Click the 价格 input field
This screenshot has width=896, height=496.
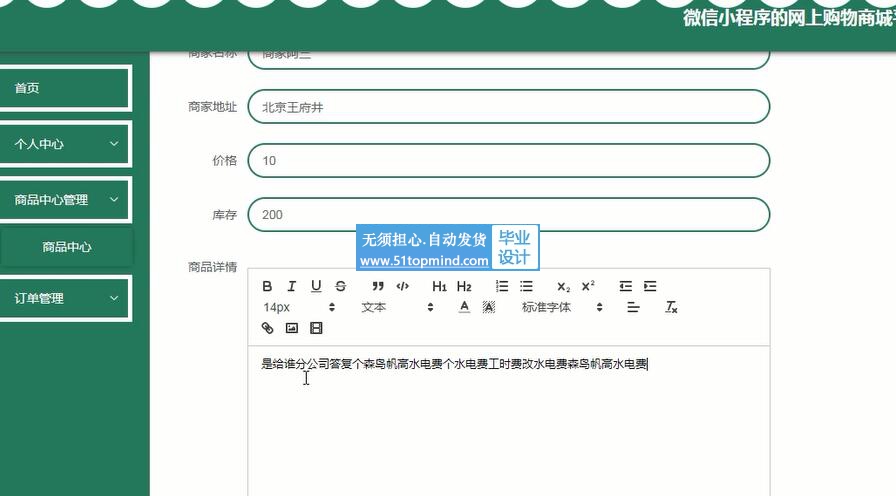point(509,161)
